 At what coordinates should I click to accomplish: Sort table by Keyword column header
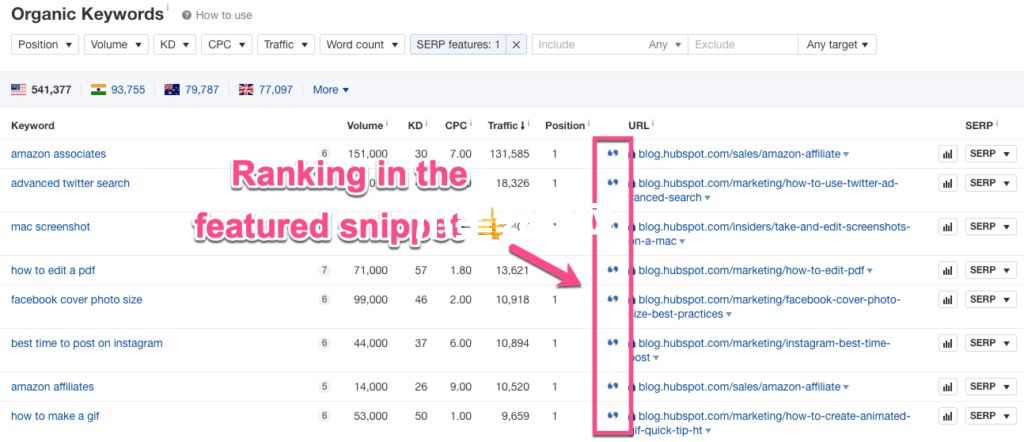pos(33,125)
